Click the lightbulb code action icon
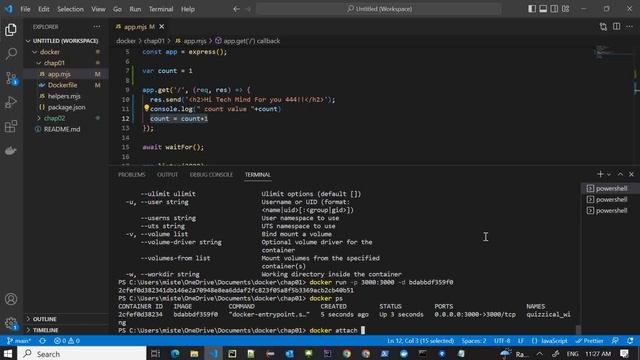The height and width of the screenshot is (360, 640). click(146, 109)
